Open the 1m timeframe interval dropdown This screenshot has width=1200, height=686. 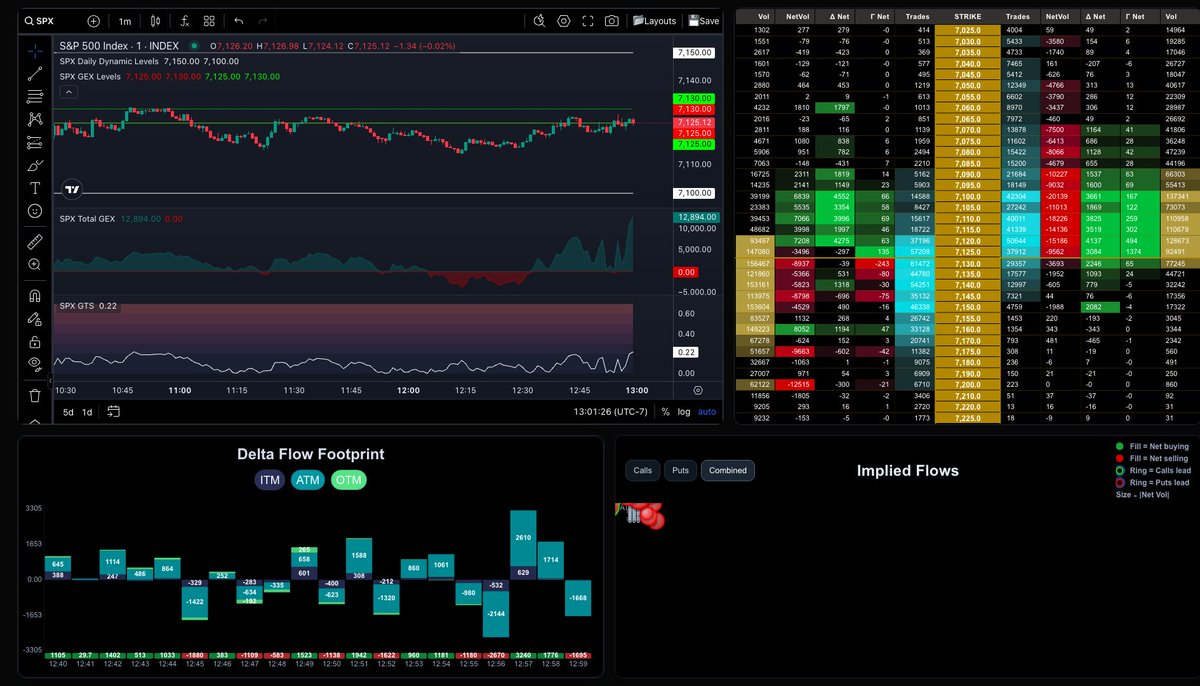[124, 20]
